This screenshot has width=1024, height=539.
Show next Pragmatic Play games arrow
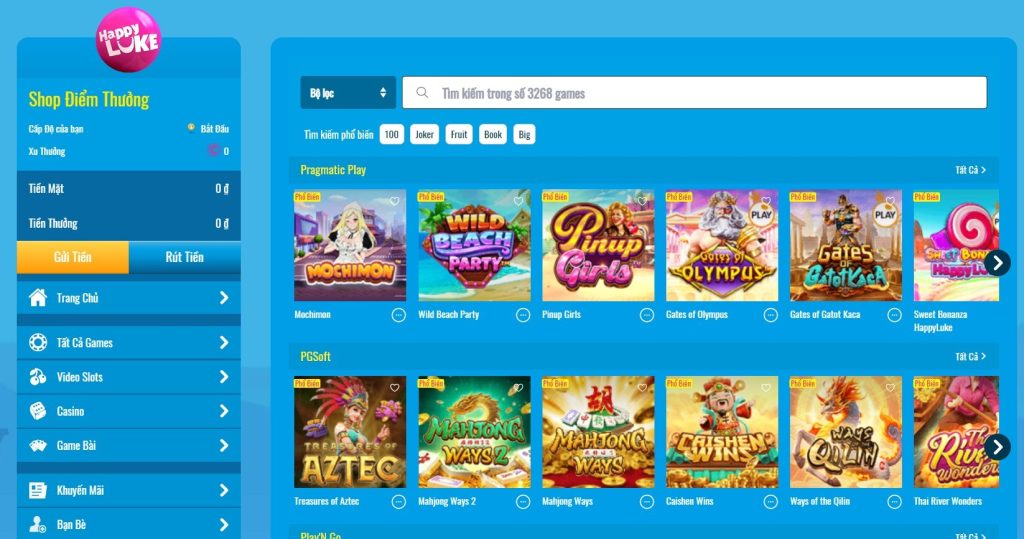coord(997,263)
